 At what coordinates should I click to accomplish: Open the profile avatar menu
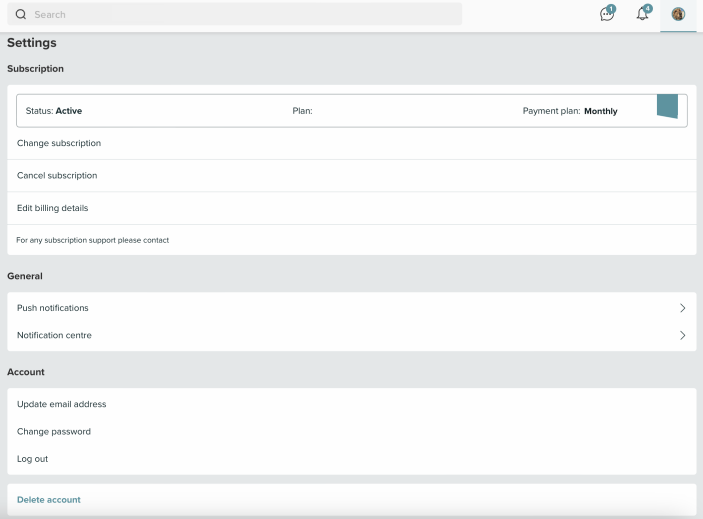pos(678,14)
